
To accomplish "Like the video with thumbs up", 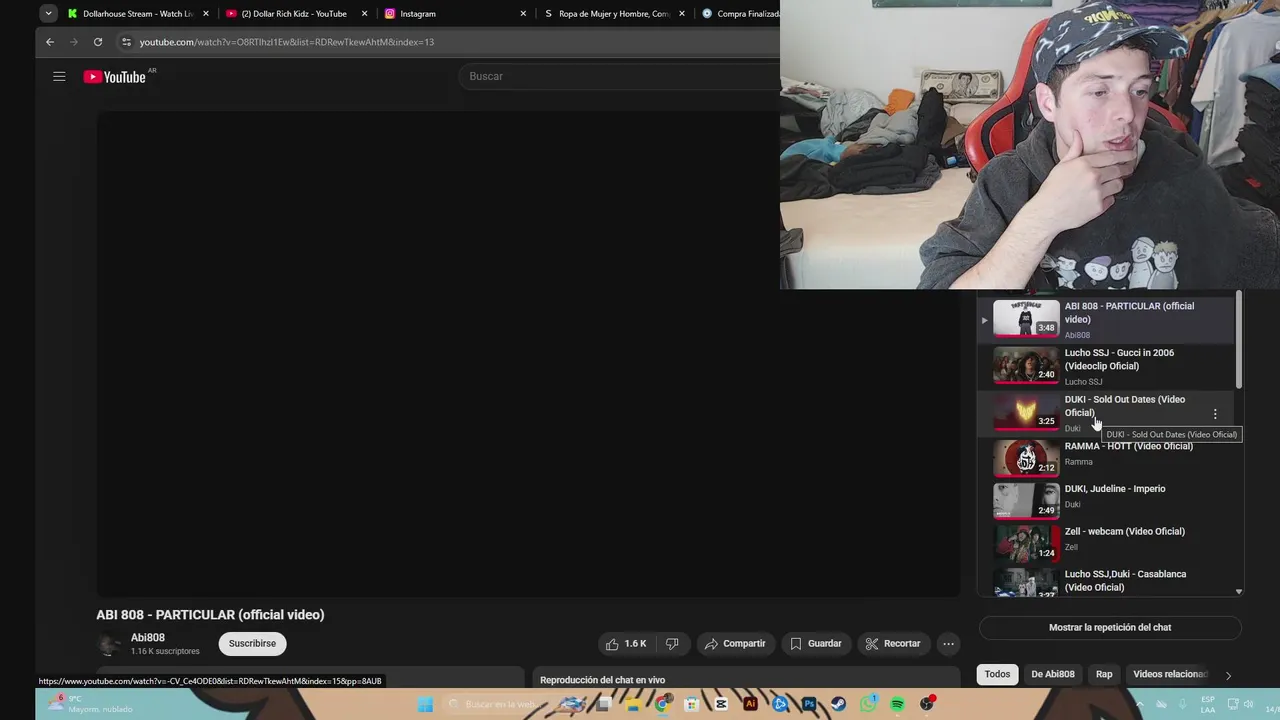I will (x=625, y=644).
